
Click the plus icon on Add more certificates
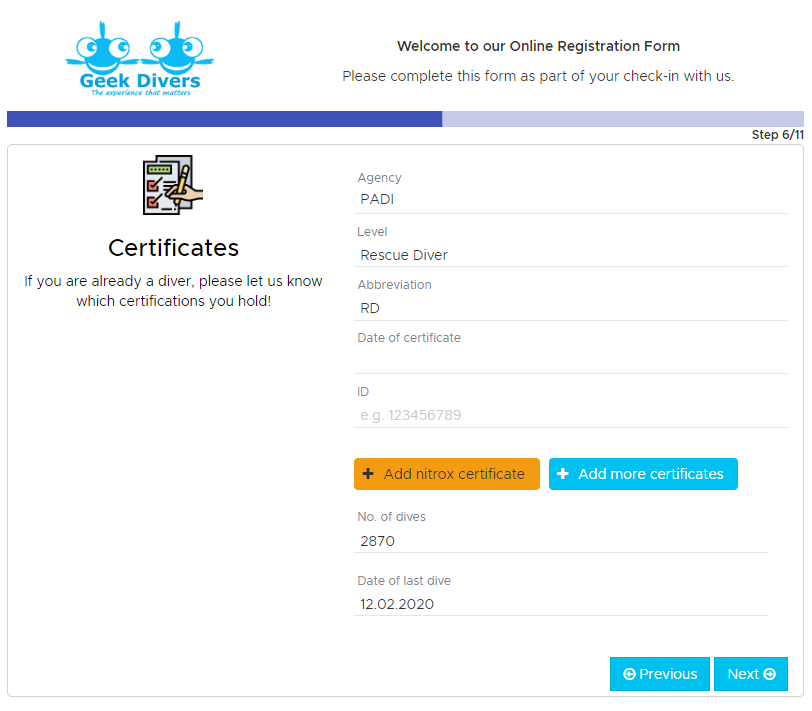tap(563, 474)
